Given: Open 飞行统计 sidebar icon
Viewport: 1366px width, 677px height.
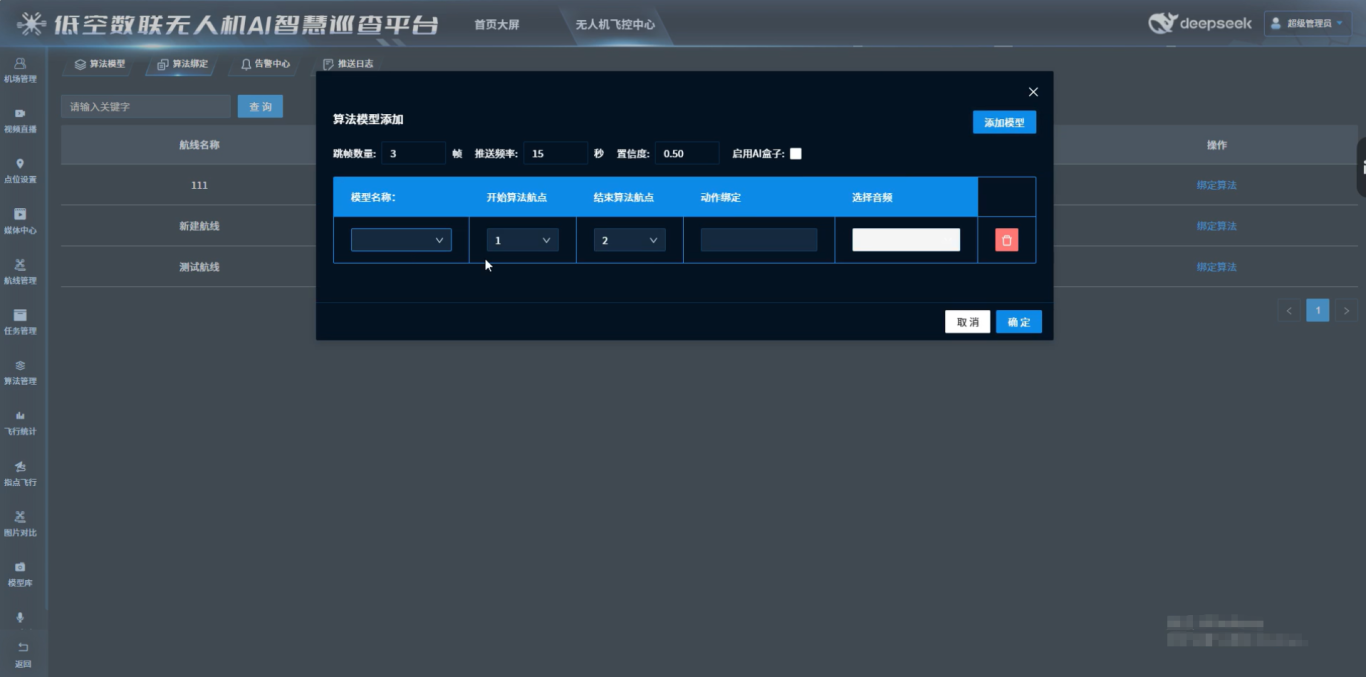Looking at the screenshot, I should click(x=20, y=421).
